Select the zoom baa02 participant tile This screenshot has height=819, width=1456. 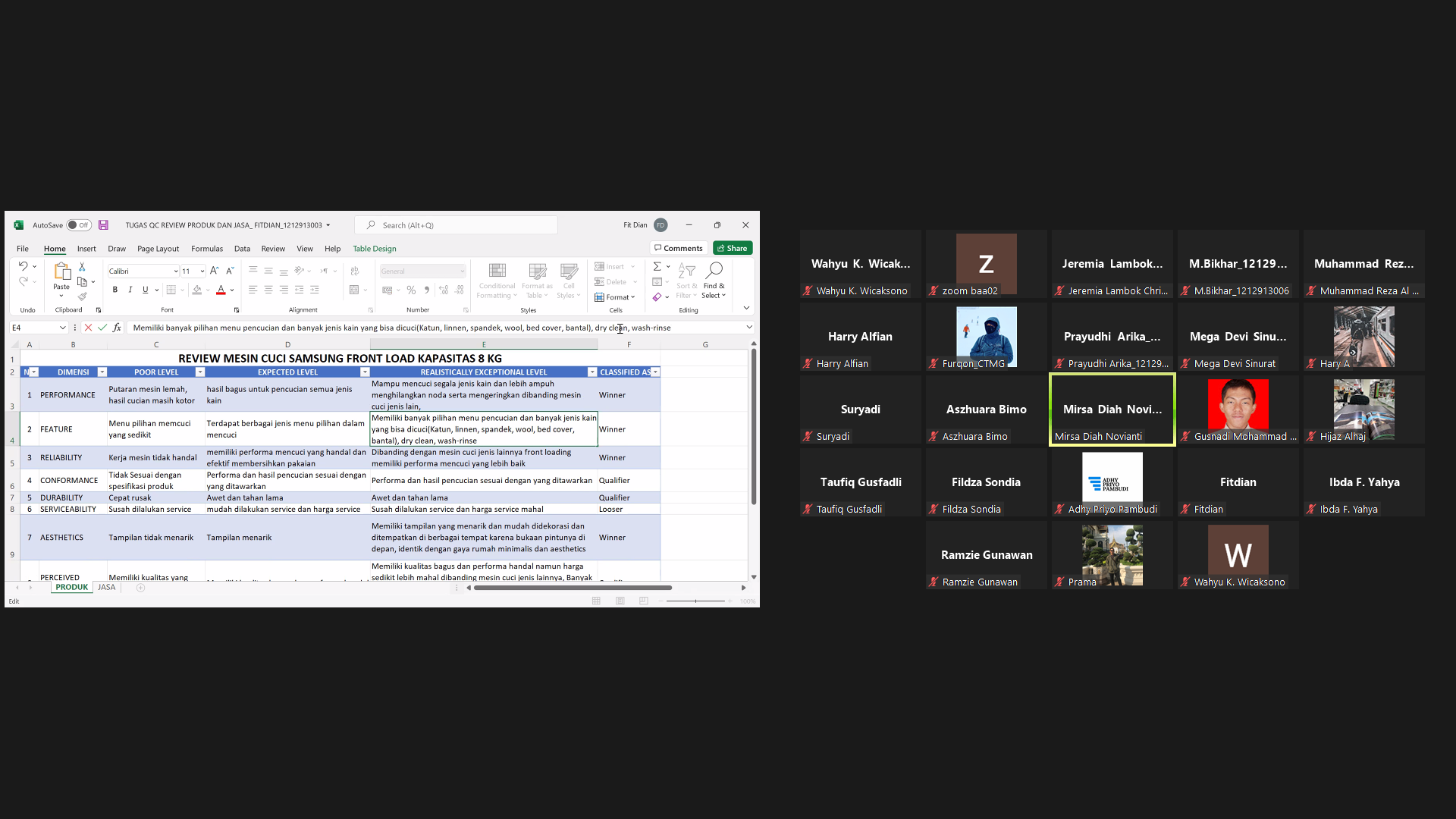click(x=987, y=264)
